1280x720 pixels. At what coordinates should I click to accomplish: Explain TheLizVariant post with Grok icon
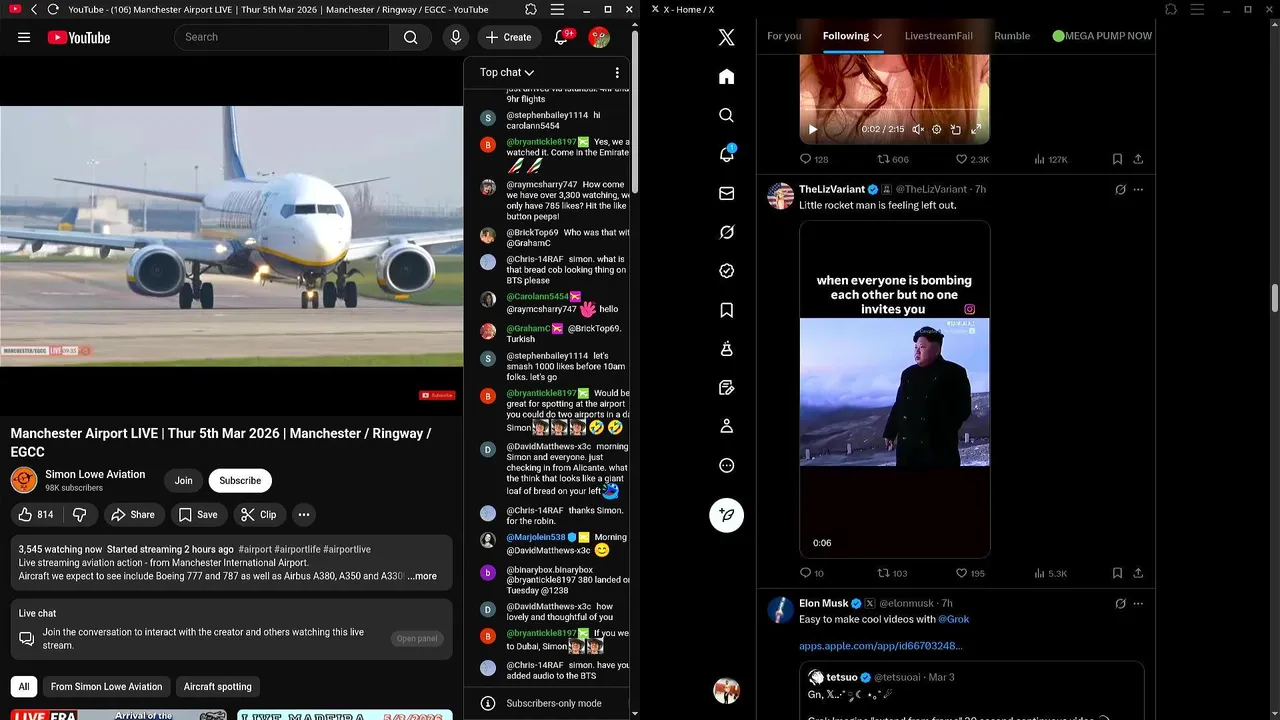(x=1120, y=189)
